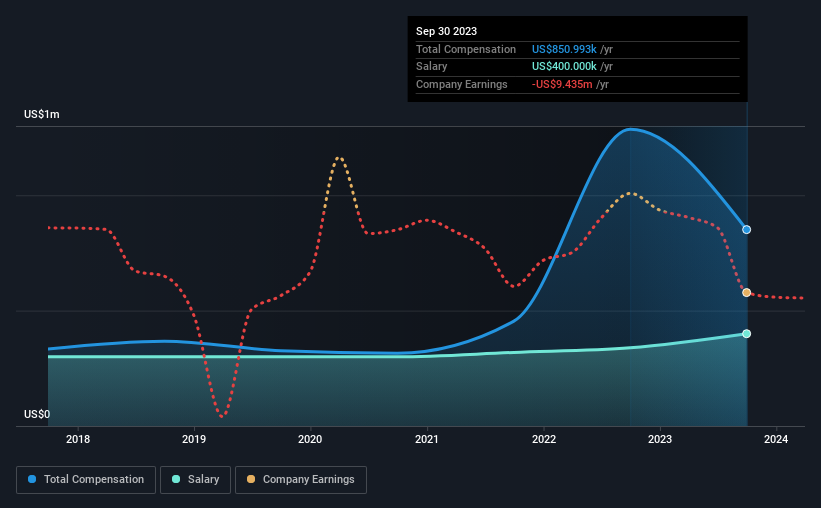Select the teal Salary data point marker
821x508 pixels.
pos(747,334)
